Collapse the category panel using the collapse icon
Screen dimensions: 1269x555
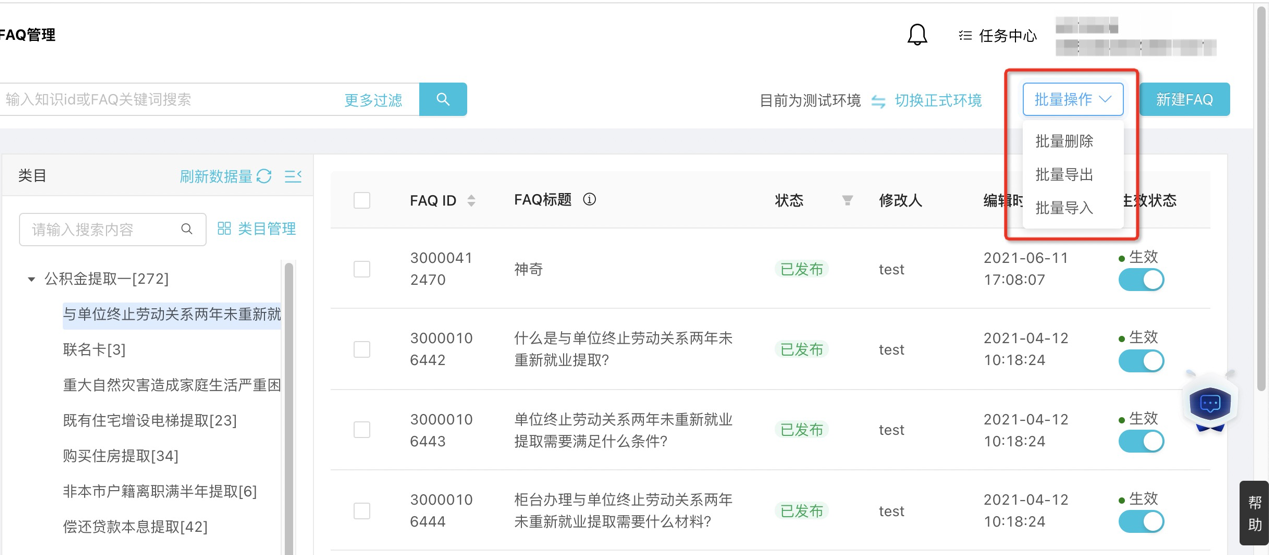[x=293, y=176]
